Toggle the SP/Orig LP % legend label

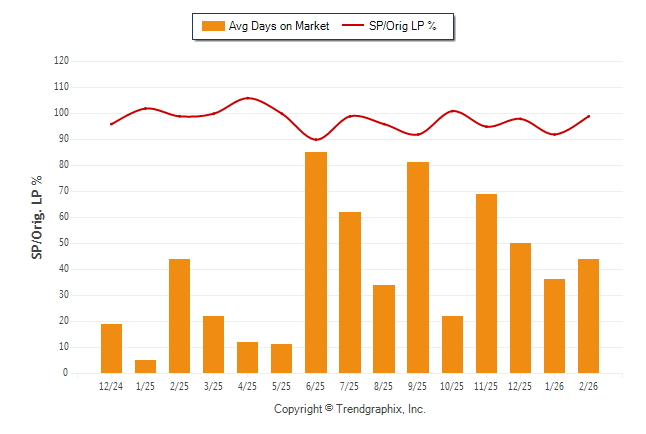coord(403,26)
